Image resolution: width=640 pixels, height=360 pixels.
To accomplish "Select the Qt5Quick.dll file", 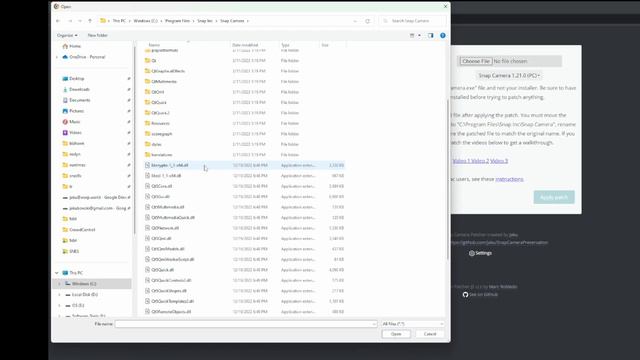I will (162, 270).
